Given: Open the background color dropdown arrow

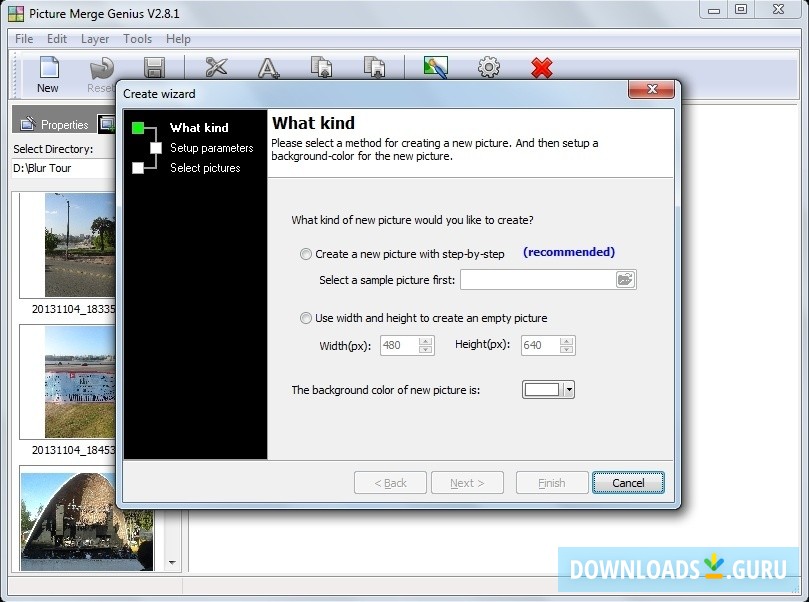Looking at the screenshot, I should click(x=568, y=390).
